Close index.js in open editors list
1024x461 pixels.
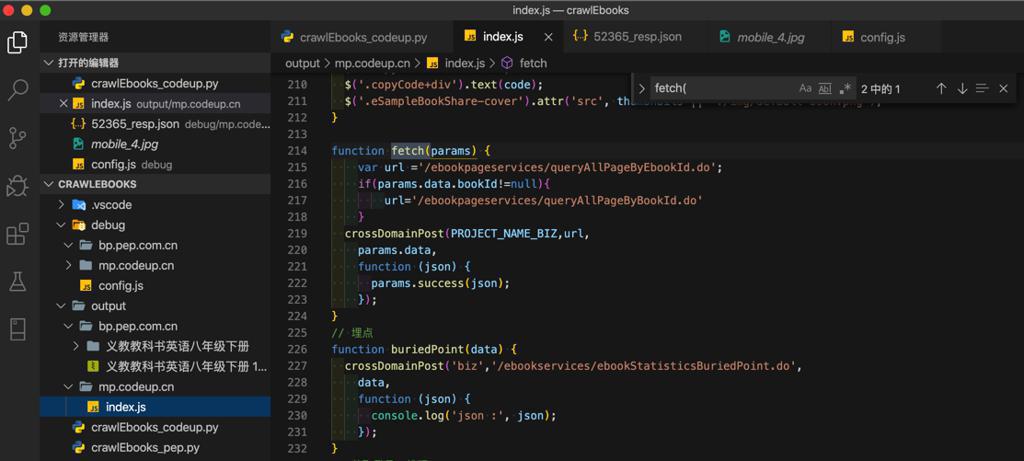63,104
